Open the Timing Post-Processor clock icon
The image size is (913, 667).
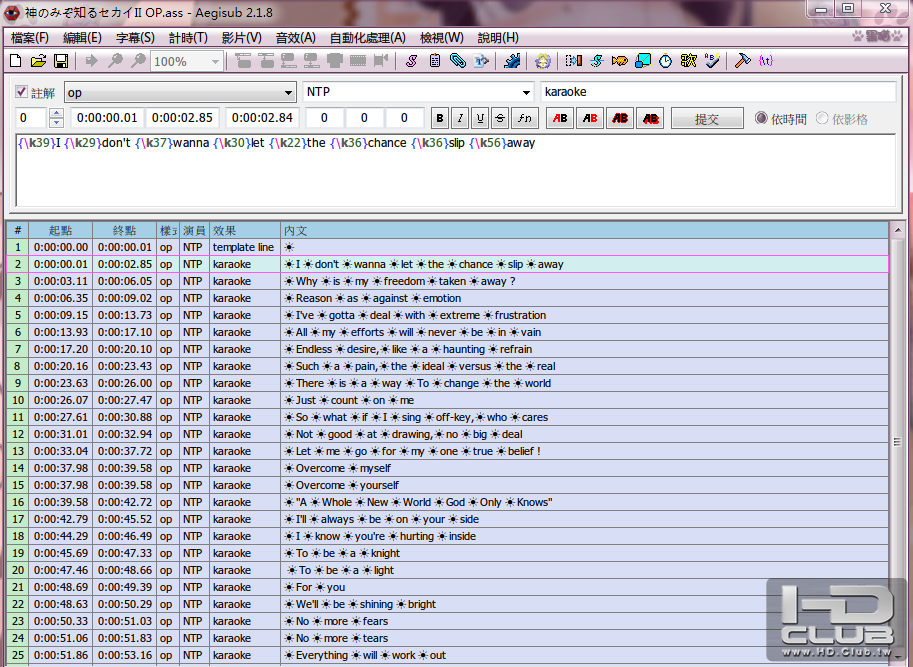666,61
